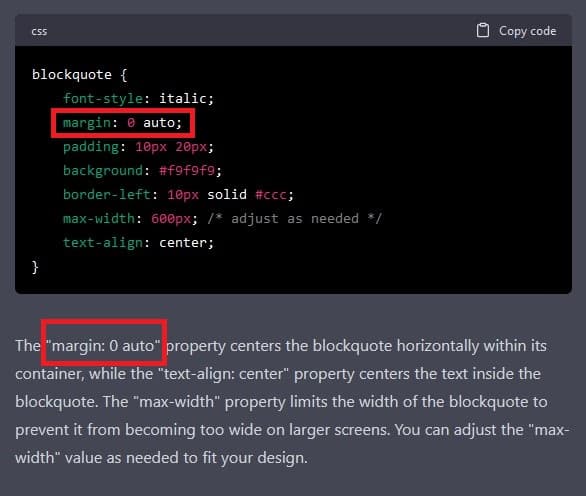Click the padding property in code
Screen dimensions: 586x496
click(91, 147)
